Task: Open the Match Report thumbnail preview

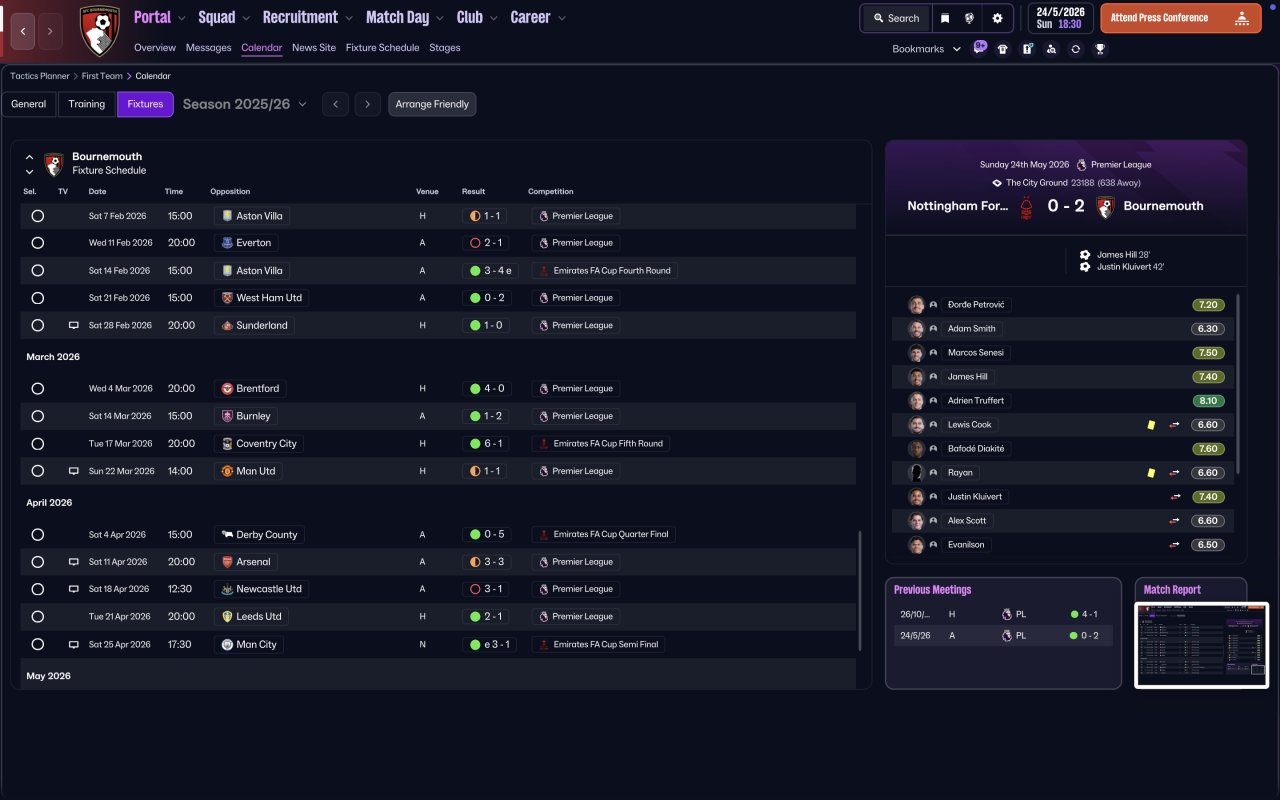Action: pos(1202,645)
